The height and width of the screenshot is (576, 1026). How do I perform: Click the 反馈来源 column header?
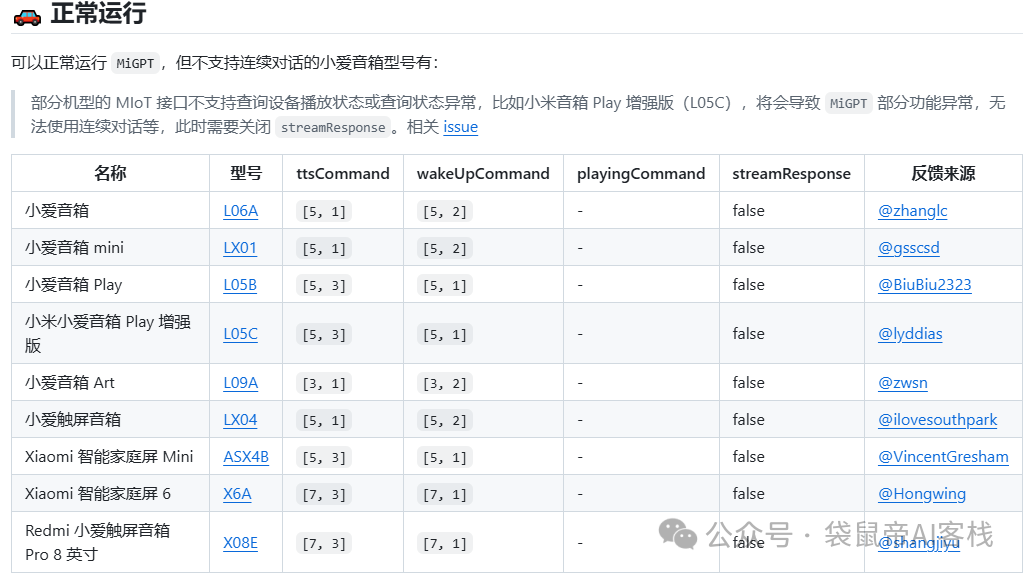[x=944, y=173]
